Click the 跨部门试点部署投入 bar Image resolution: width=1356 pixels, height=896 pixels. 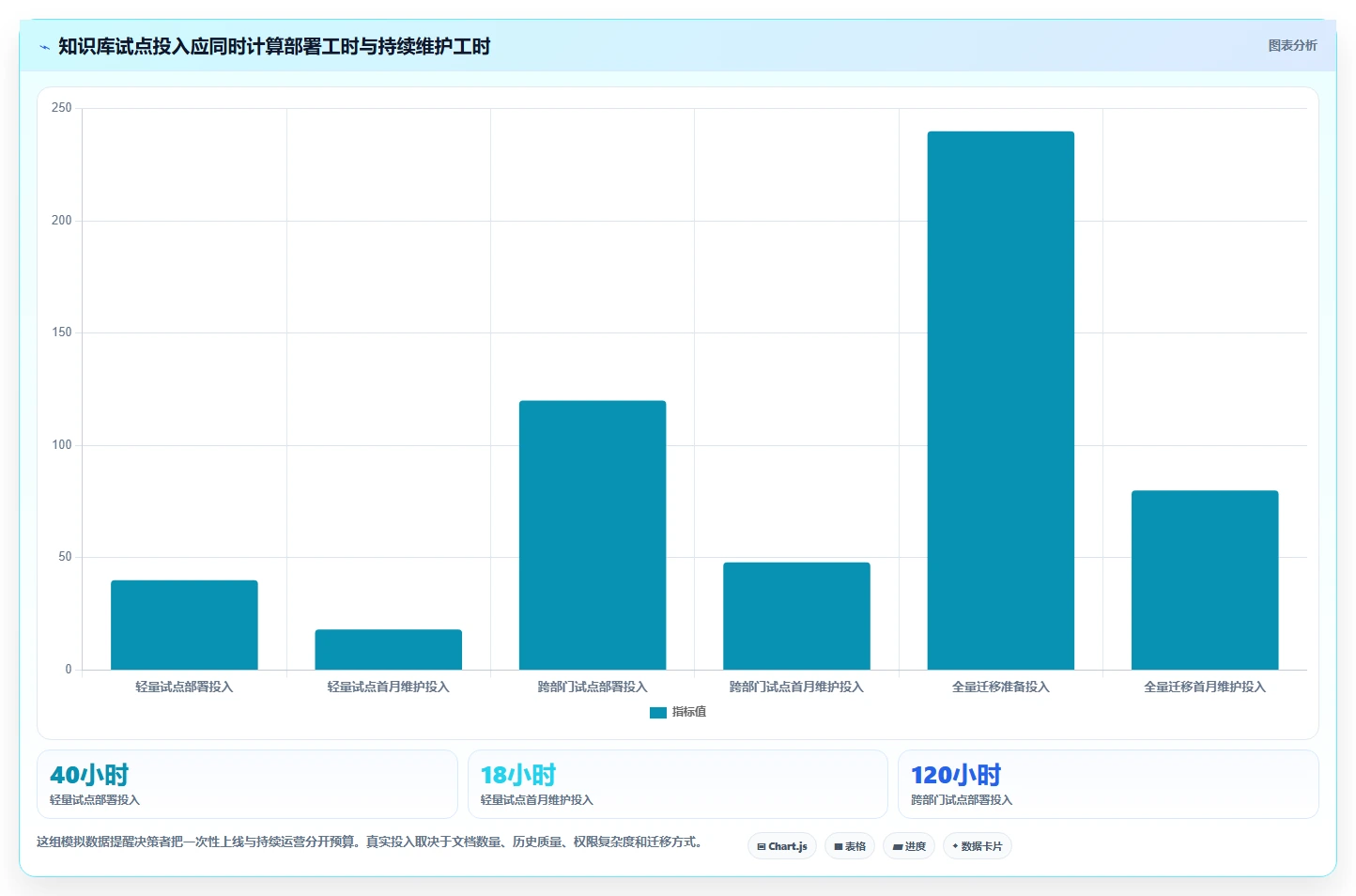(x=593, y=535)
